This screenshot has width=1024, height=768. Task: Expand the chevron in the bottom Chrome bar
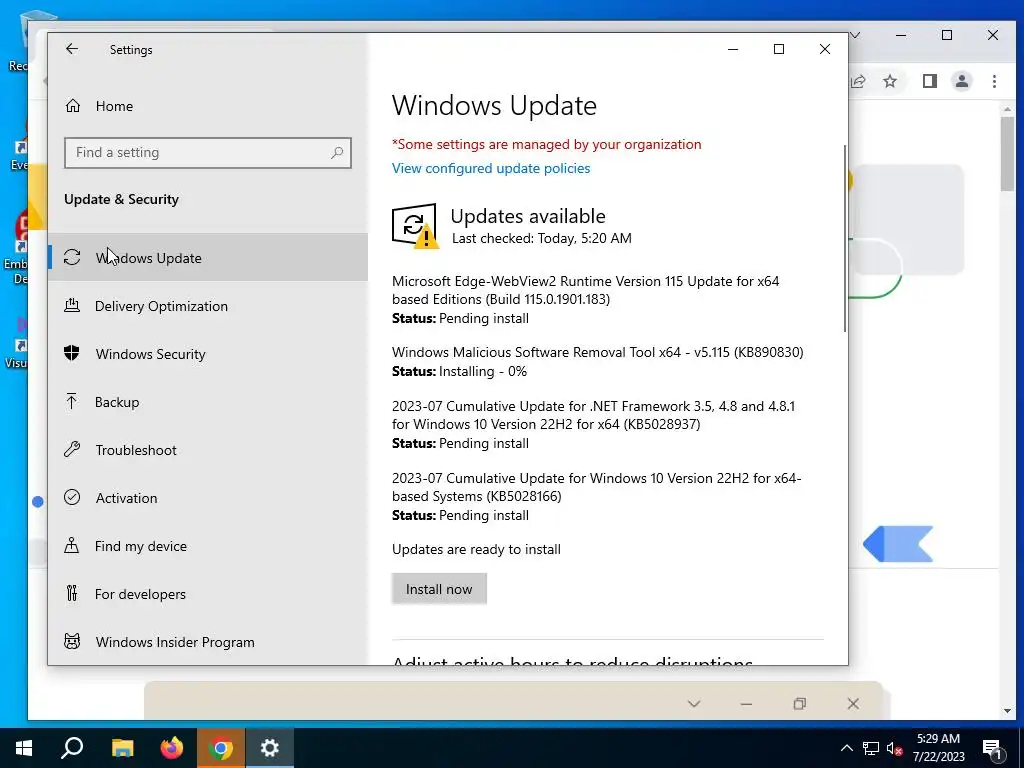694,703
